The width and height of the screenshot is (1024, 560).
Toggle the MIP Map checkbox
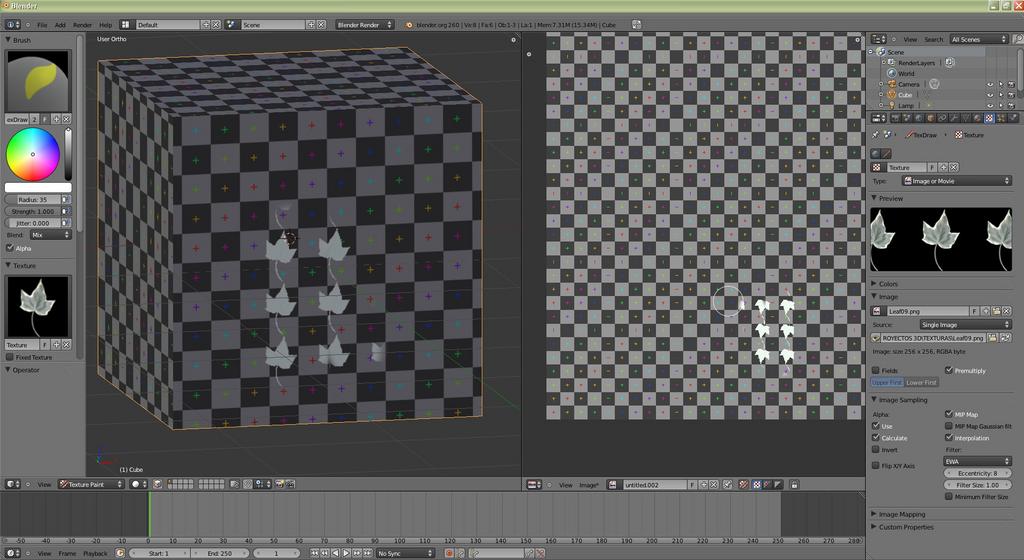(x=949, y=414)
